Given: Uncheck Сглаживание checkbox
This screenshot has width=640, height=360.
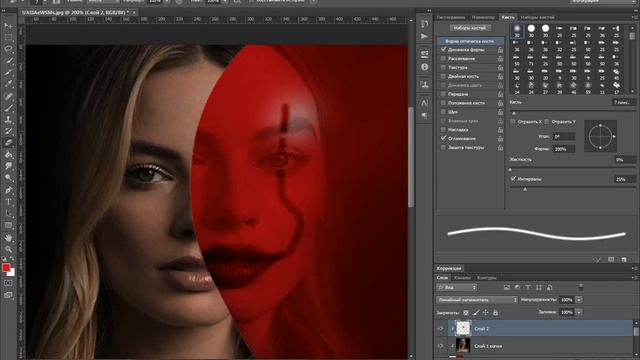Looking at the screenshot, I should (443, 138).
